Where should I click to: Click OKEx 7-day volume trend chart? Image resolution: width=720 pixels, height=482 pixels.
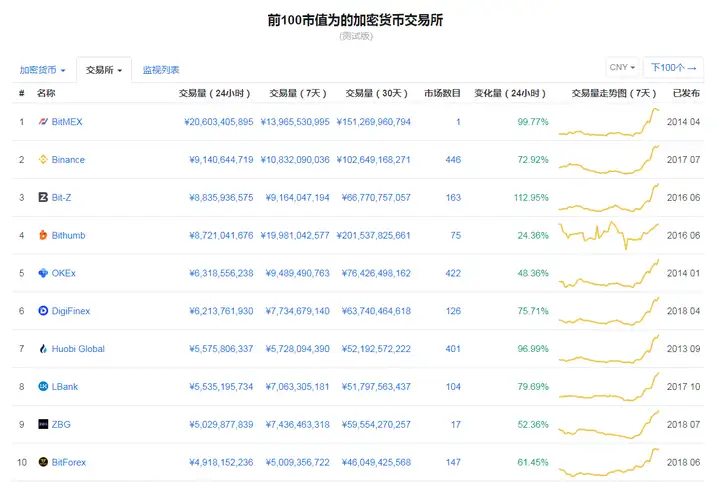(609, 273)
